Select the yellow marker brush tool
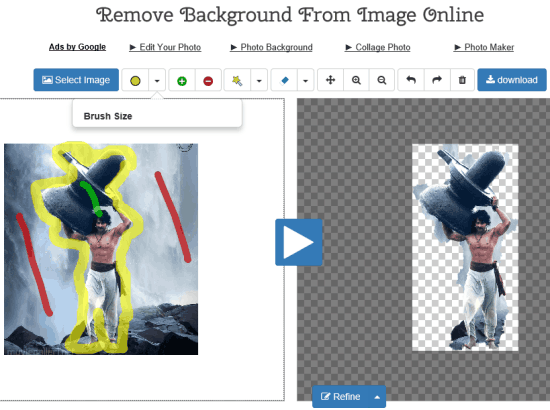550x410 pixels. pyautogui.click(x=135, y=81)
